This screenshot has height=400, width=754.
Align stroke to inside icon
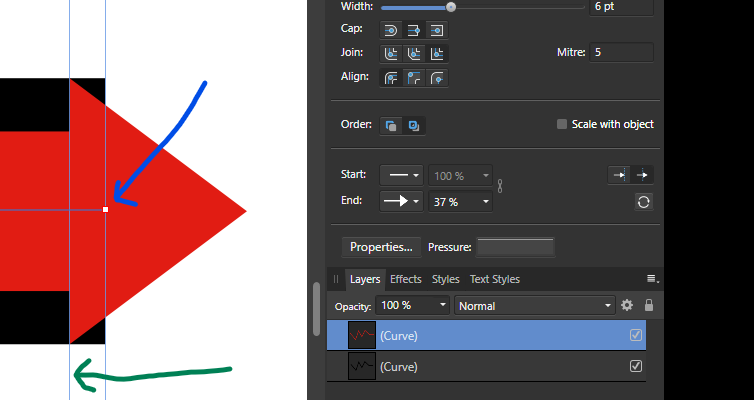point(414,78)
